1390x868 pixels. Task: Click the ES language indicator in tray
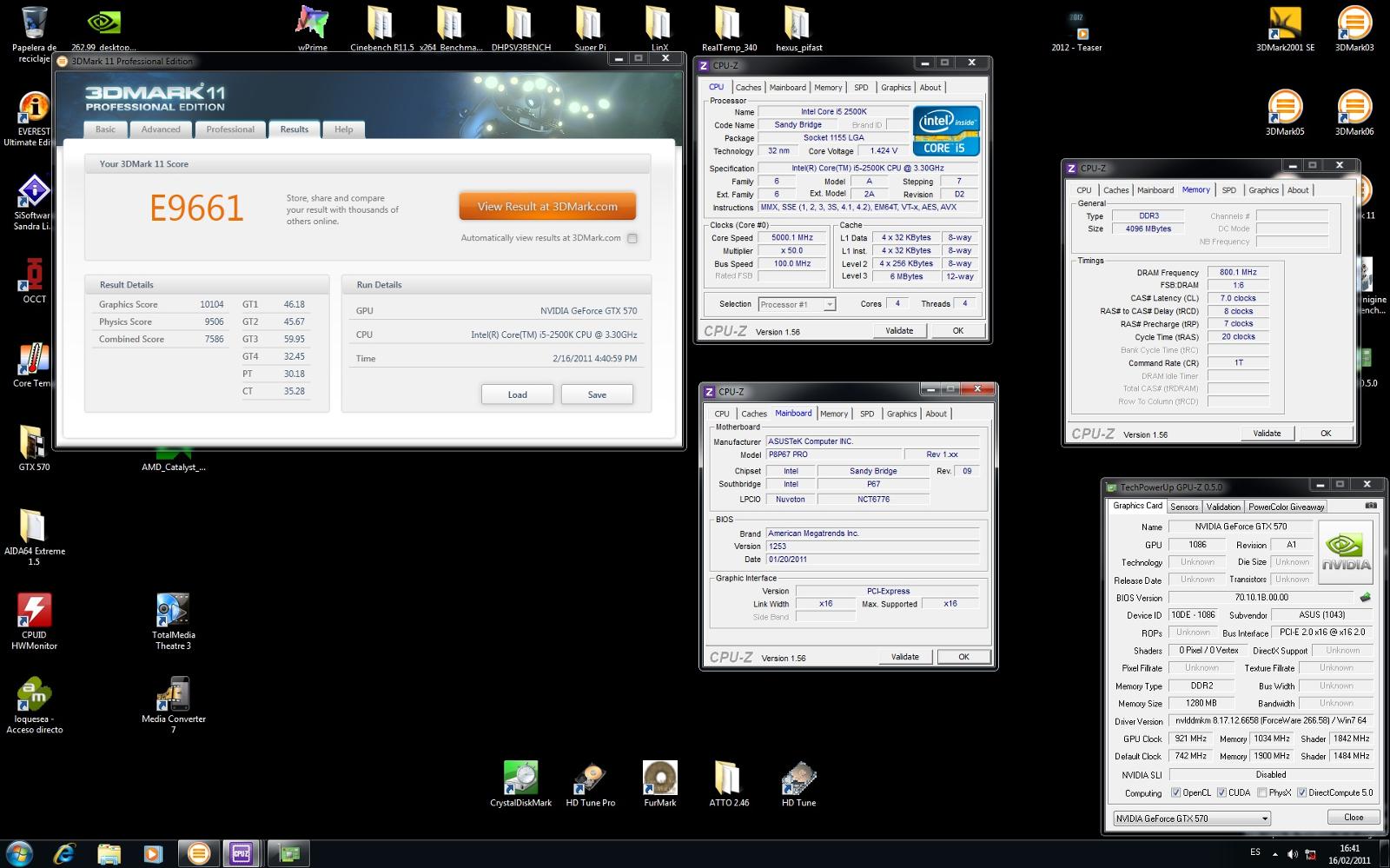[1255, 852]
